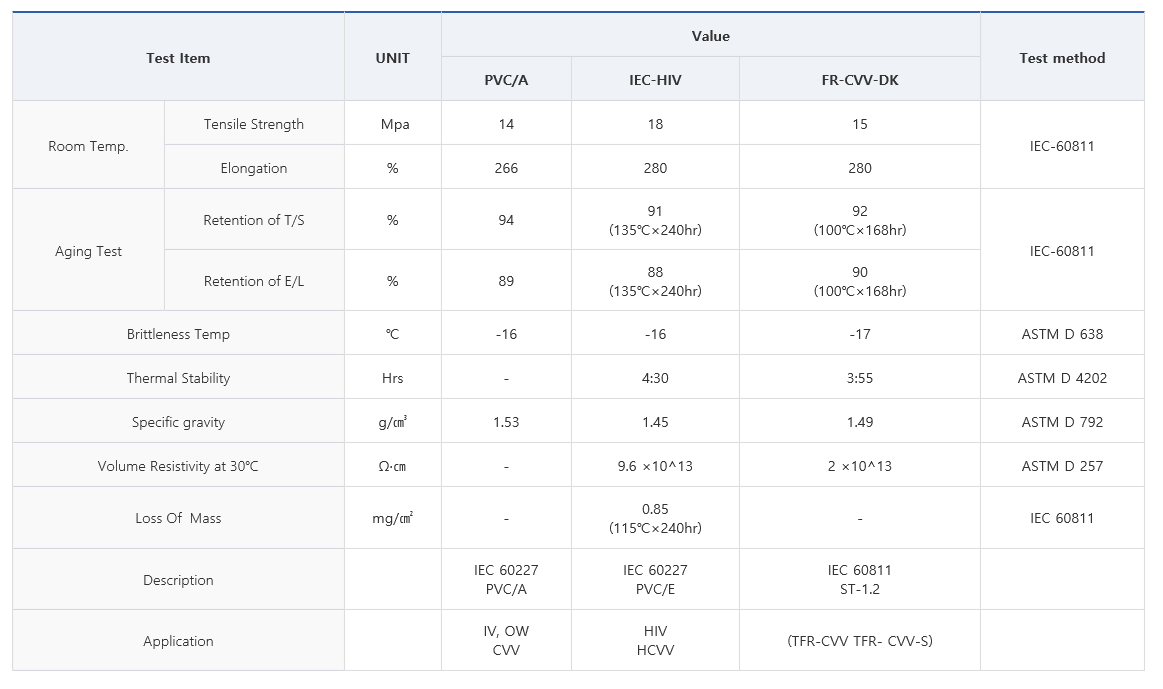This screenshot has height=689, width=1163.
Task: Click the Retention of T/S label
Action: pos(254,220)
